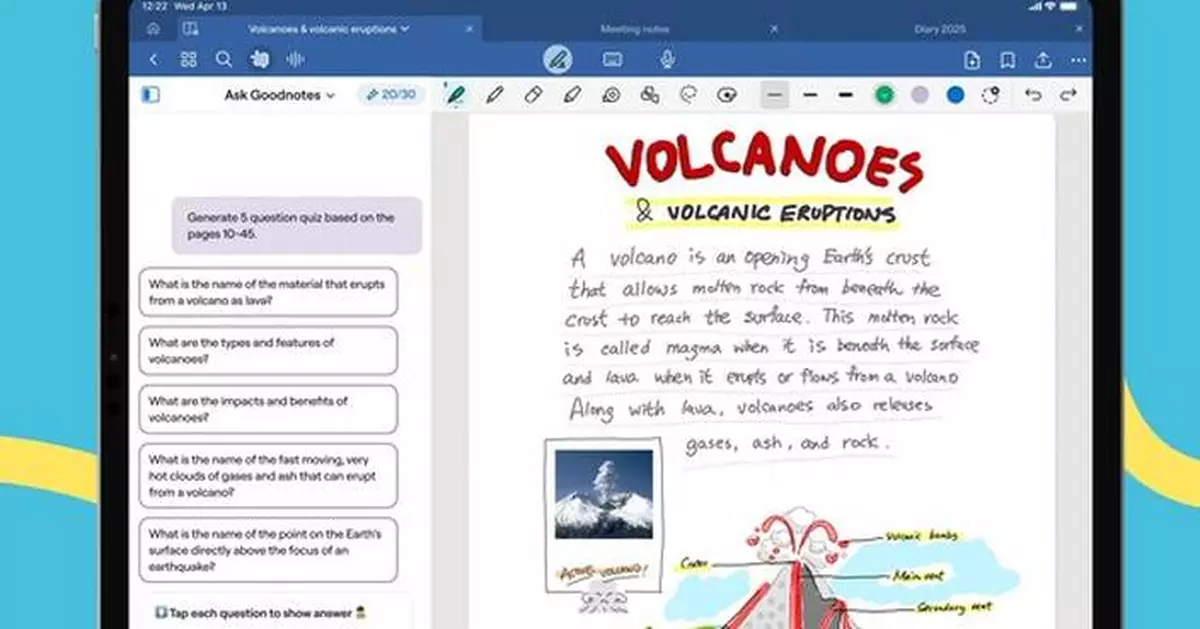Close the Volcanoes & volcanic eruptions tab

tap(467, 29)
